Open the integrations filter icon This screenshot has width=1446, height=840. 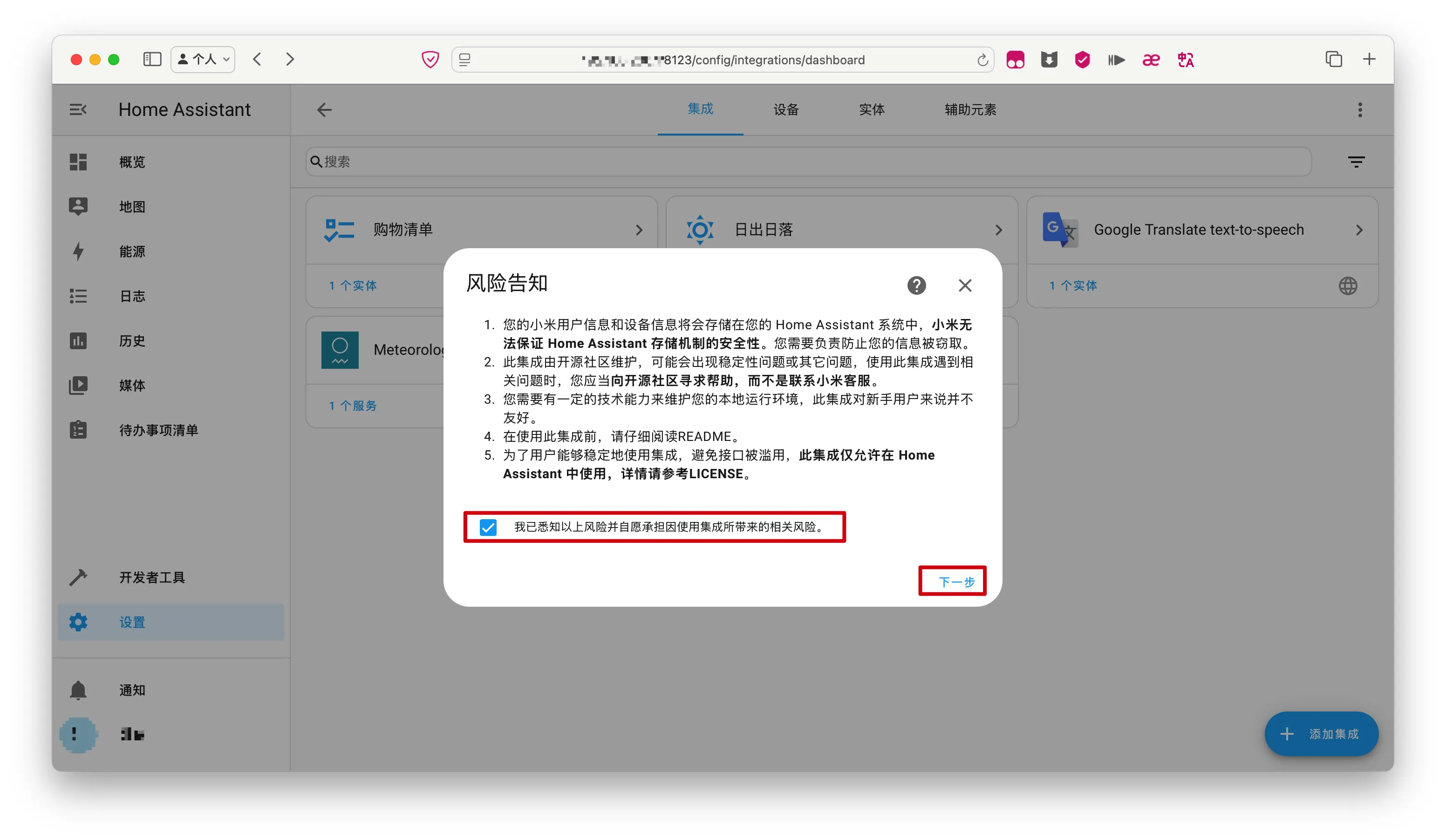click(1356, 162)
